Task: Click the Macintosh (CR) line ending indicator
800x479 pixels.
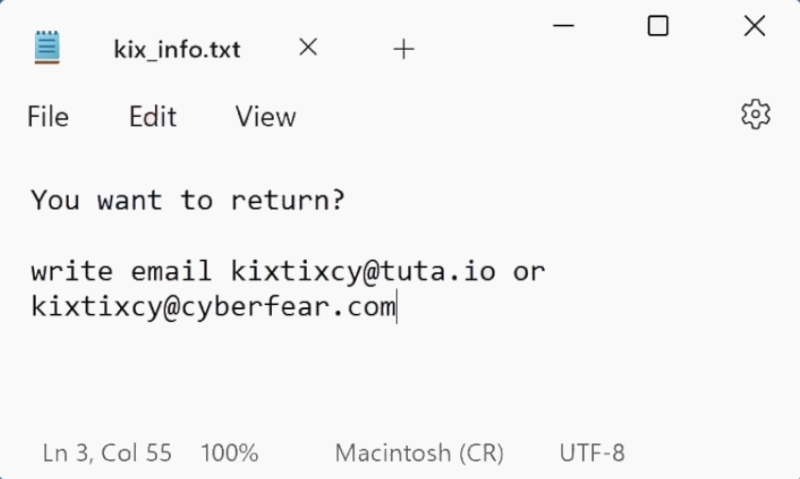Action: click(419, 453)
